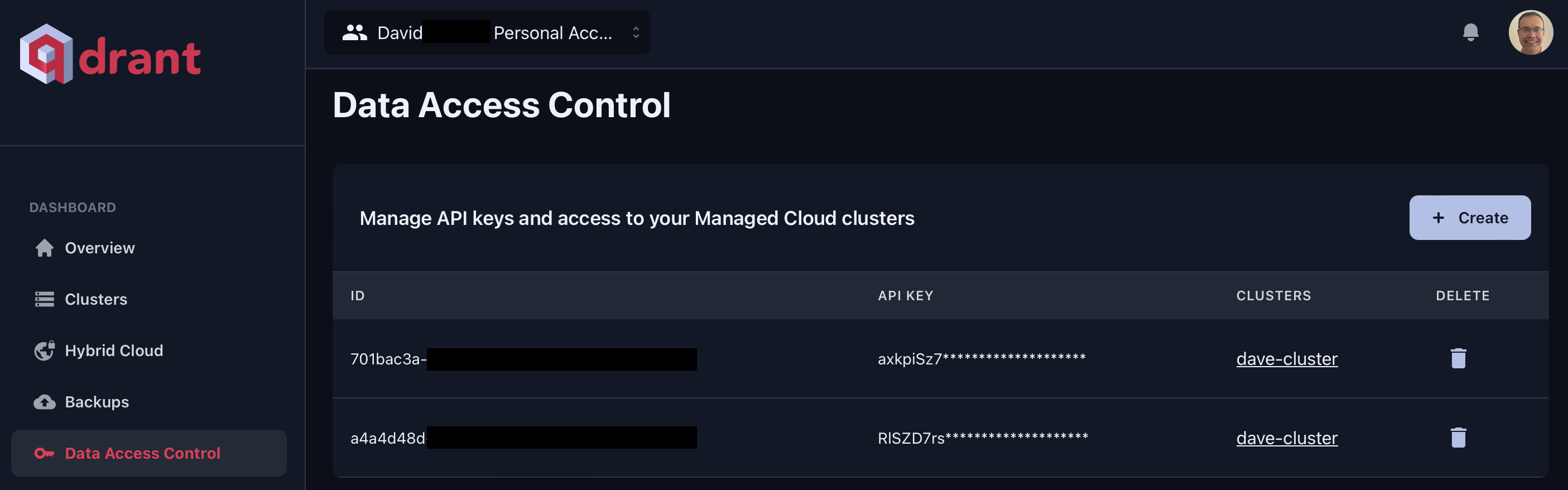This screenshot has width=1568, height=490.
Task: Click the people icon in the account switcher
Action: (355, 32)
